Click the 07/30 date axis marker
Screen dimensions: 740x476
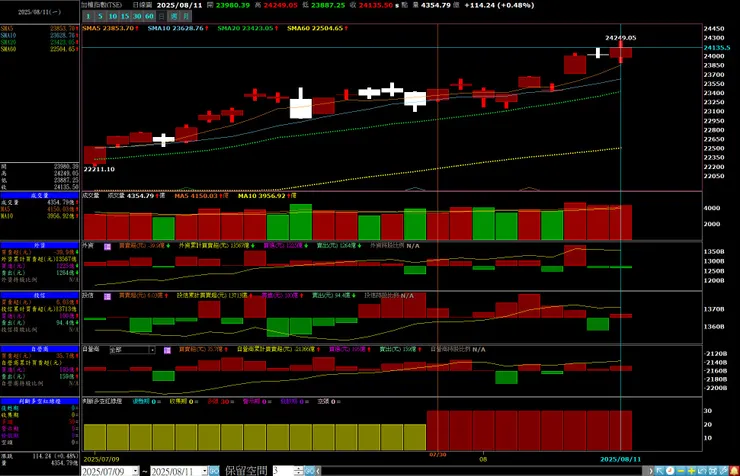(437, 455)
